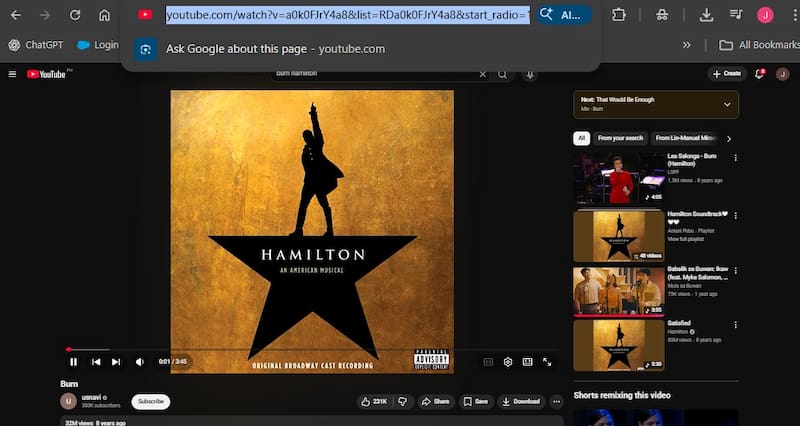The image size is (800, 426).
Task: Click the Create button
Action: 727,74
